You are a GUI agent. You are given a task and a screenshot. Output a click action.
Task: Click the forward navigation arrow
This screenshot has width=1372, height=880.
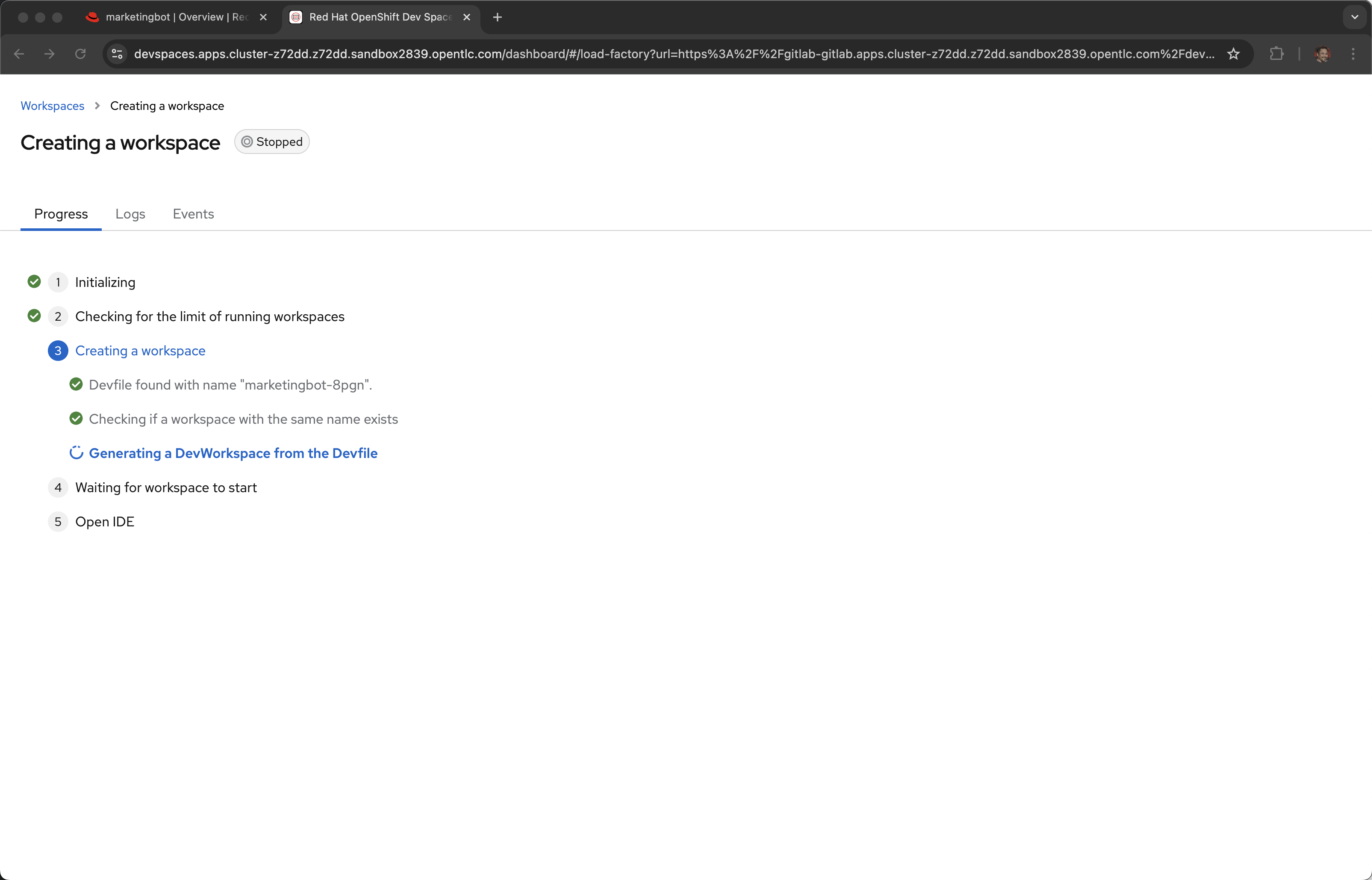(50, 54)
